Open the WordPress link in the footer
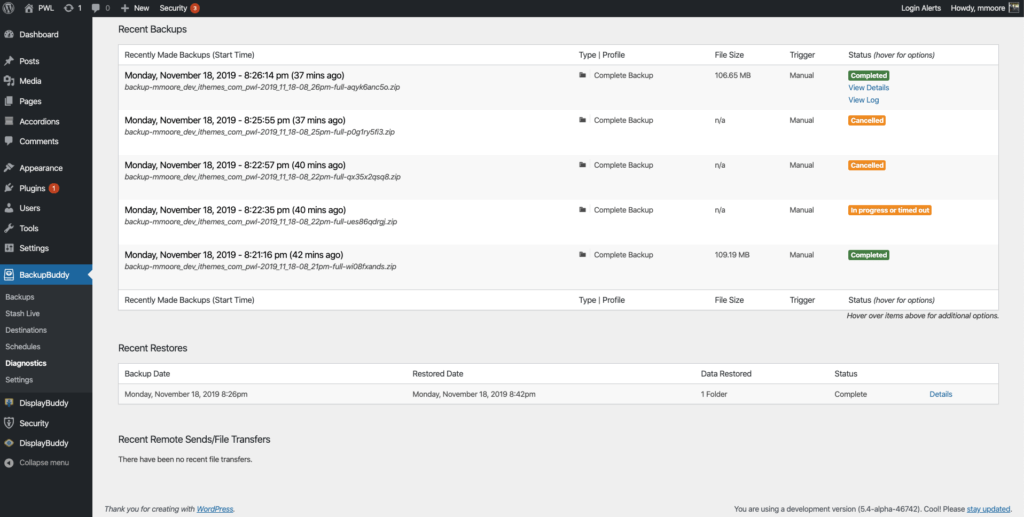Image resolution: width=1024 pixels, height=517 pixels. click(x=215, y=509)
